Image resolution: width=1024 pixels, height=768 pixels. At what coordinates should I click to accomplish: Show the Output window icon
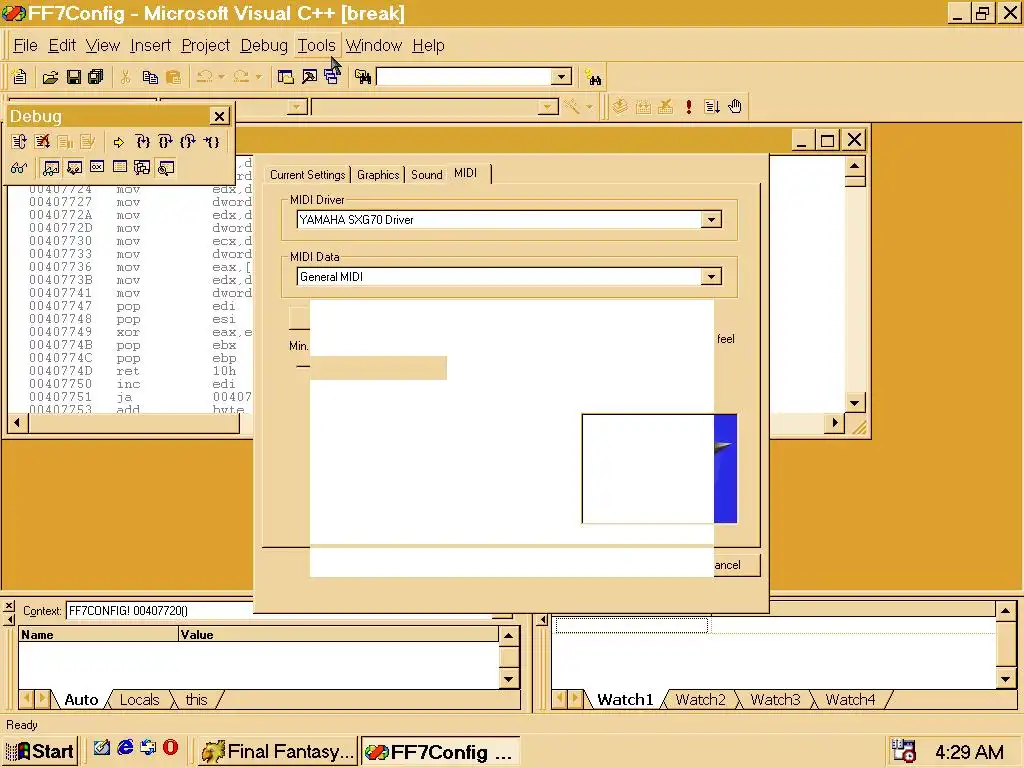coord(309,77)
